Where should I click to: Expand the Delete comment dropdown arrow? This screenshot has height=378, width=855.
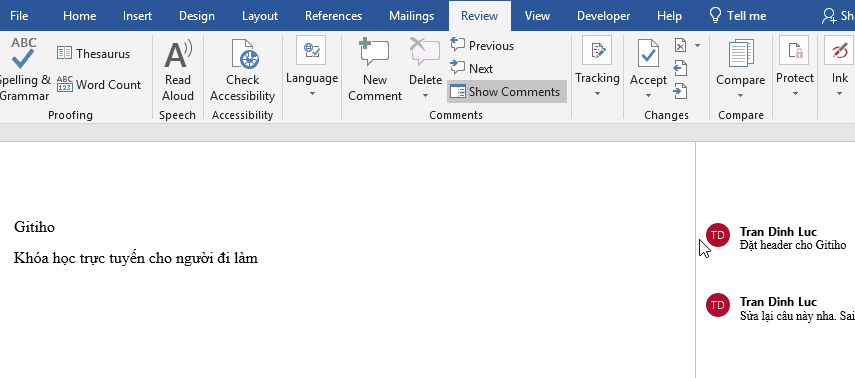[425, 96]
